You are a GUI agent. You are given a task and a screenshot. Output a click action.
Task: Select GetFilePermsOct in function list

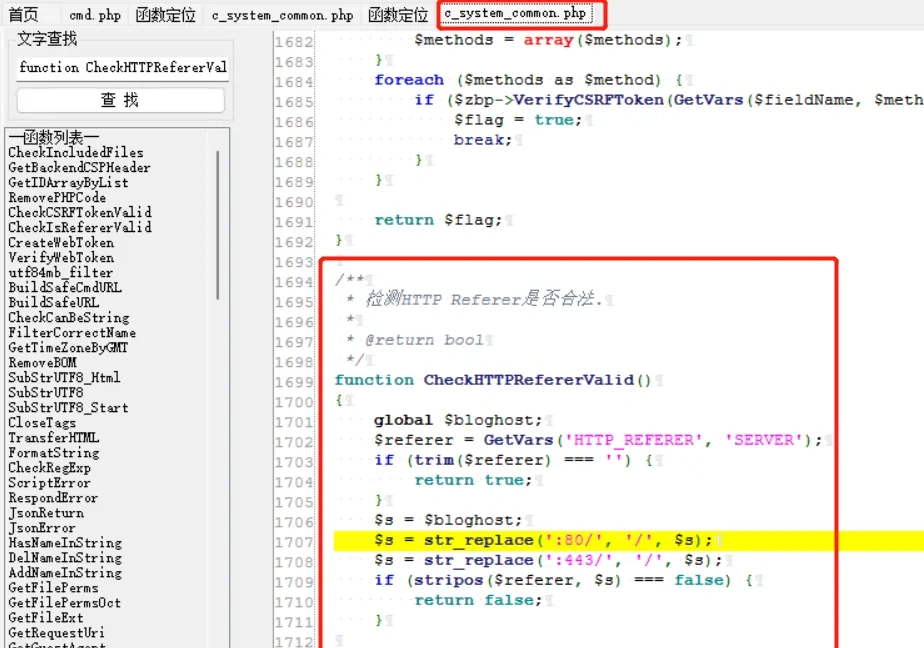(x=64, y=602)
